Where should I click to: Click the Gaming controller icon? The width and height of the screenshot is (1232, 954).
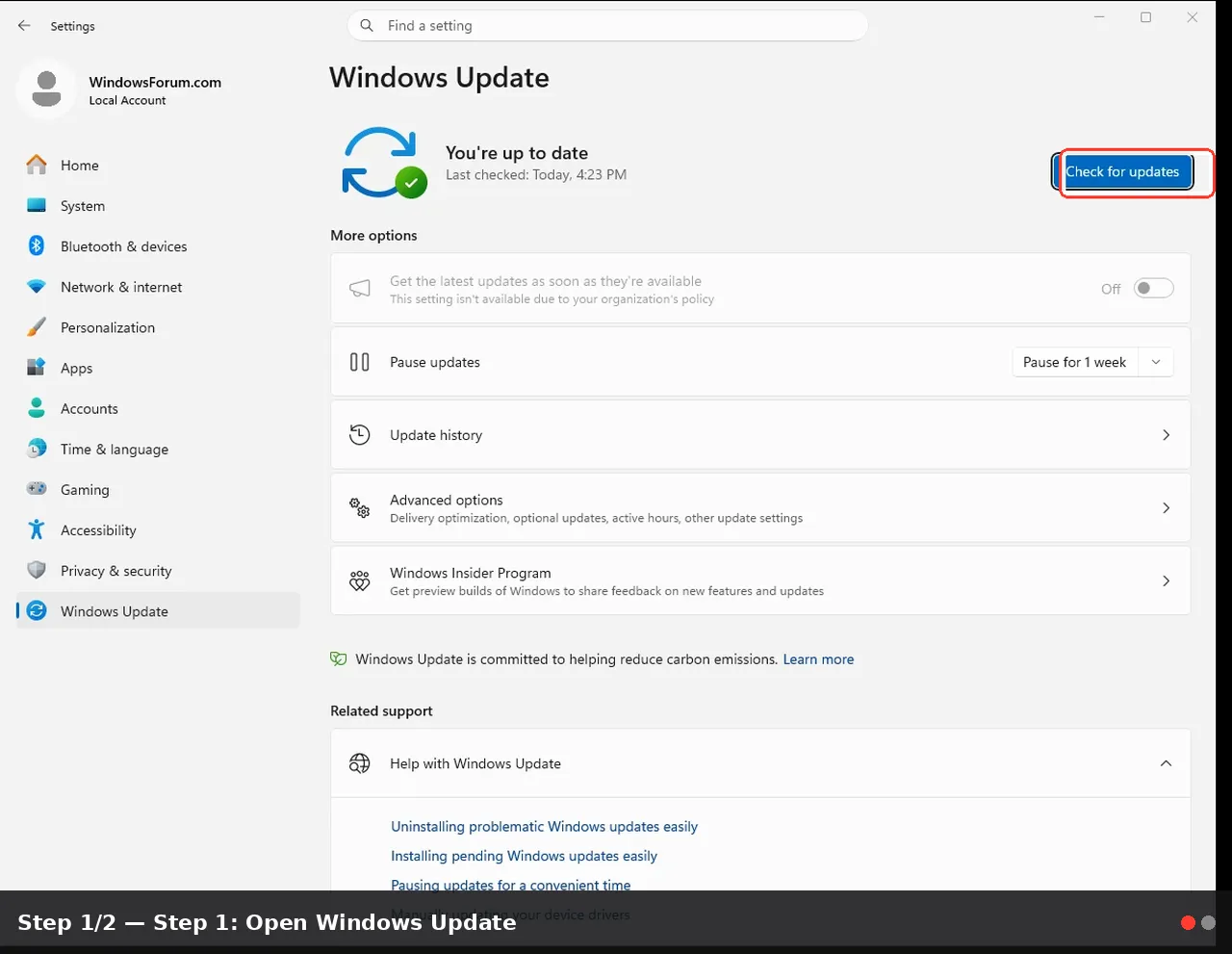tap(37, 489)
